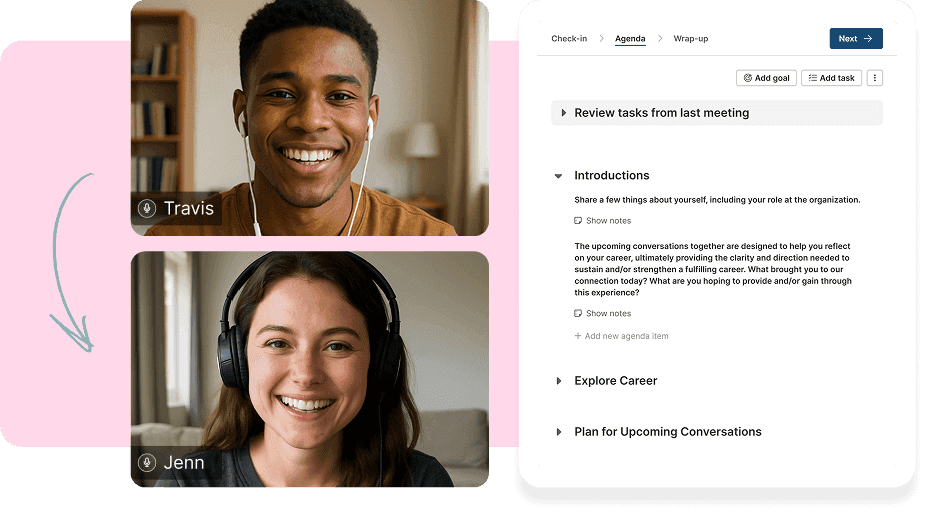The image size is (925, 512).
Task: Click the note icon under the career paragraph
Action: [578, 313]
